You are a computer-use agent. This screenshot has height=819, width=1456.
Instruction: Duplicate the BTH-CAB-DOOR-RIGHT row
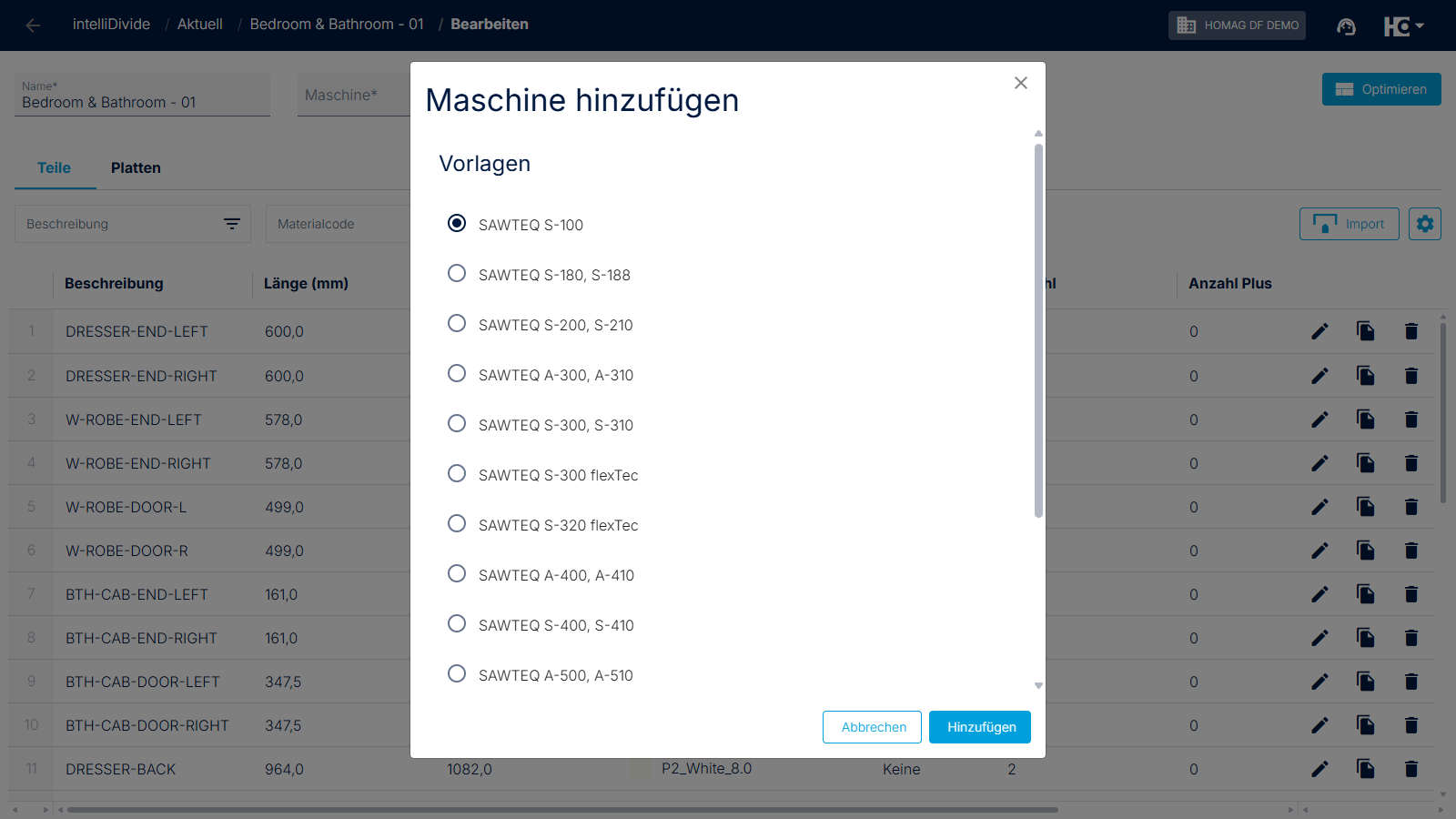(1366, 725)
